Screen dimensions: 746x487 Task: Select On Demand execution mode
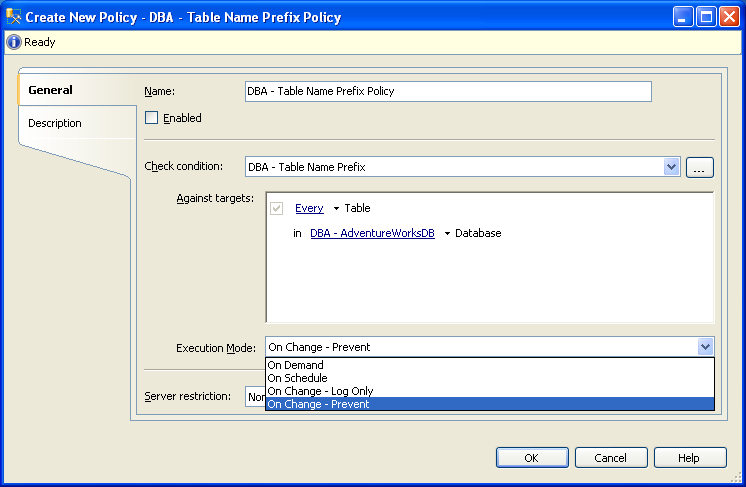(296, 366)
